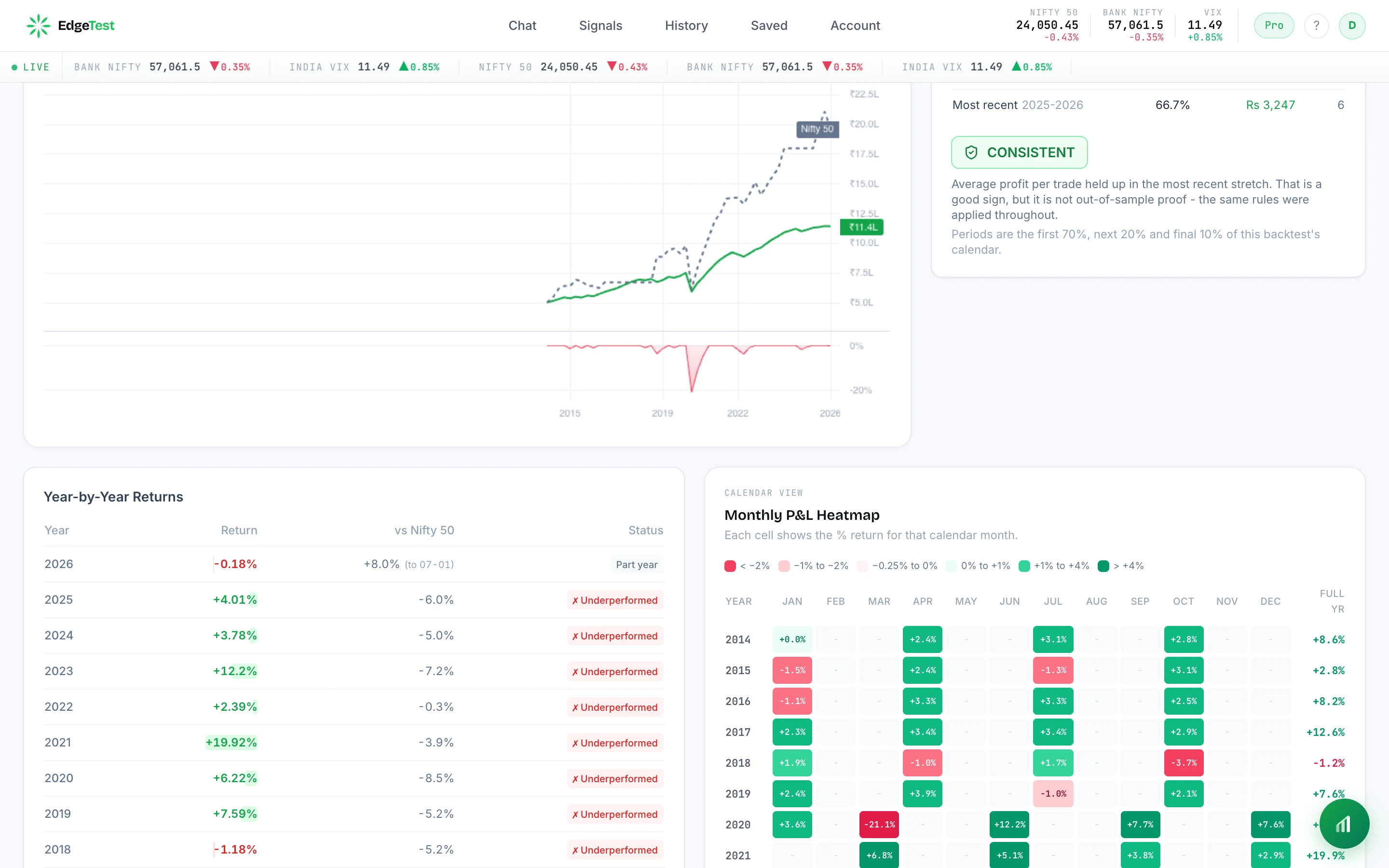Open the help question mark icon
The width and height of the screenshot is (1389, 868).
1316,25
